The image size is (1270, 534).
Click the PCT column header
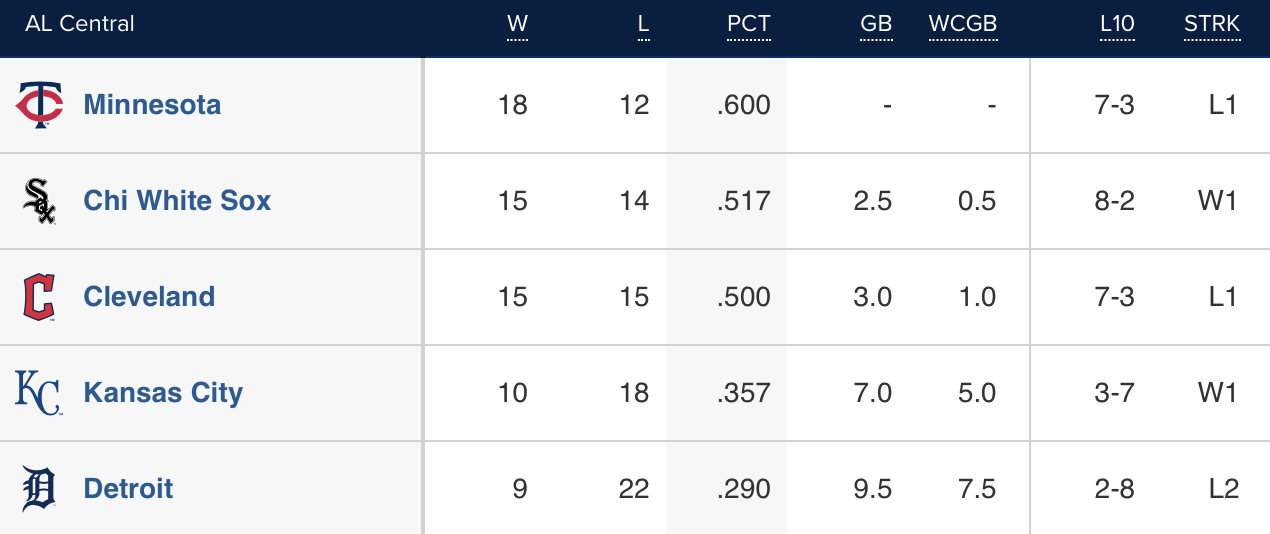[x=749, y=24]
